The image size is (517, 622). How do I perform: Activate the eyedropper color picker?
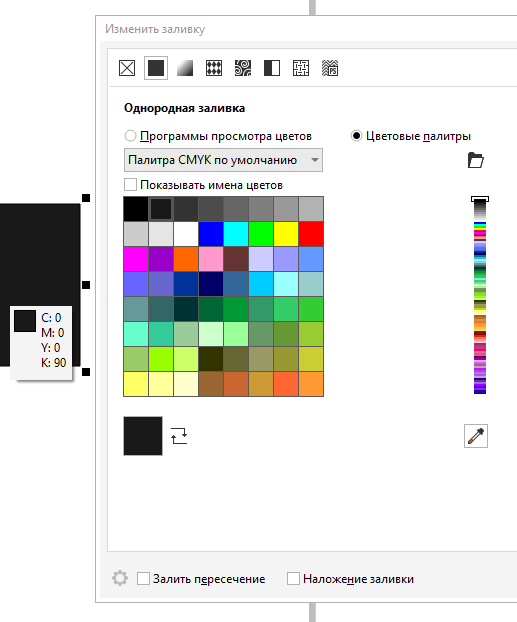click(476, 436)
